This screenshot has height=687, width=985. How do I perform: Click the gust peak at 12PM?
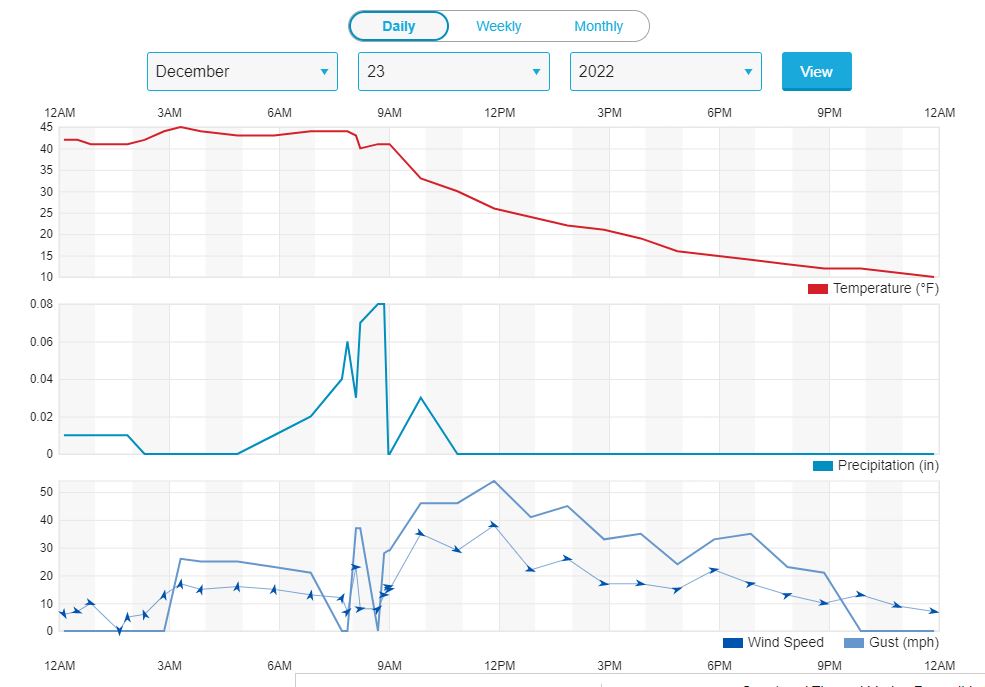(x=494, y=481)
